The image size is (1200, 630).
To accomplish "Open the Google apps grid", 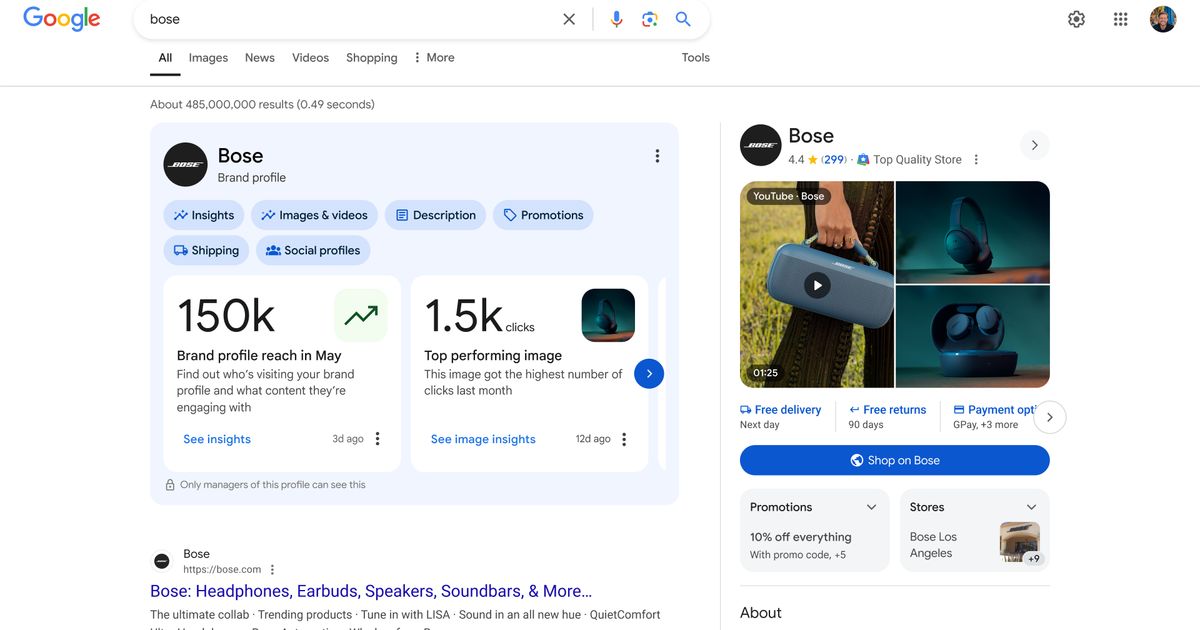I will [x=1120, y=19].
